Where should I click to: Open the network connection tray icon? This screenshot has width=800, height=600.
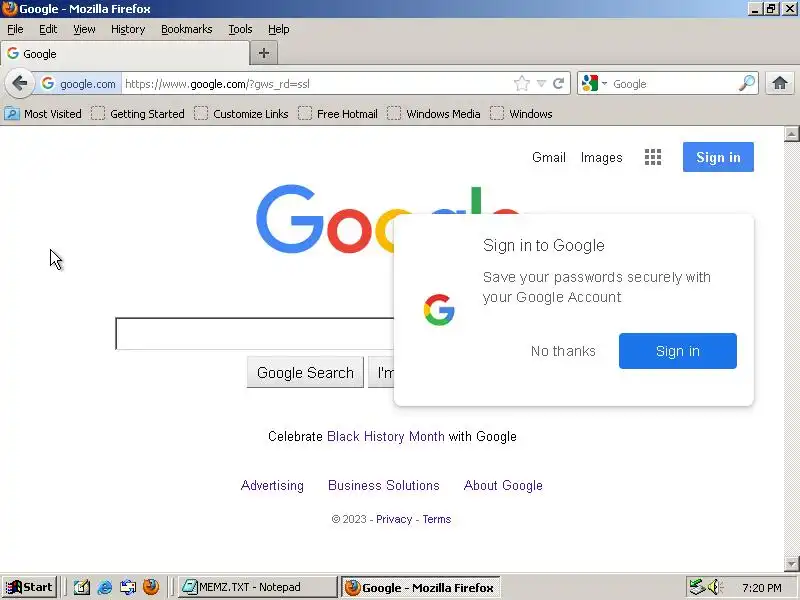(x=696, y=587)
